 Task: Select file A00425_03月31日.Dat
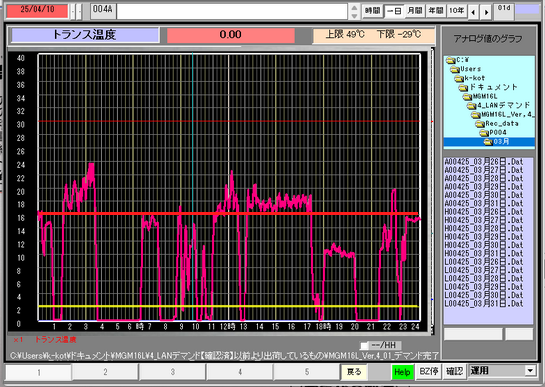(484, 204)
